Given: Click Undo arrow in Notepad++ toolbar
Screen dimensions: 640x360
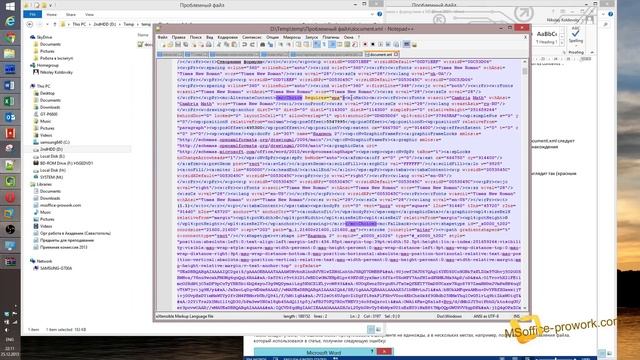Looking at the screenshot, I should pyautogui.click(x=244, y=44).
